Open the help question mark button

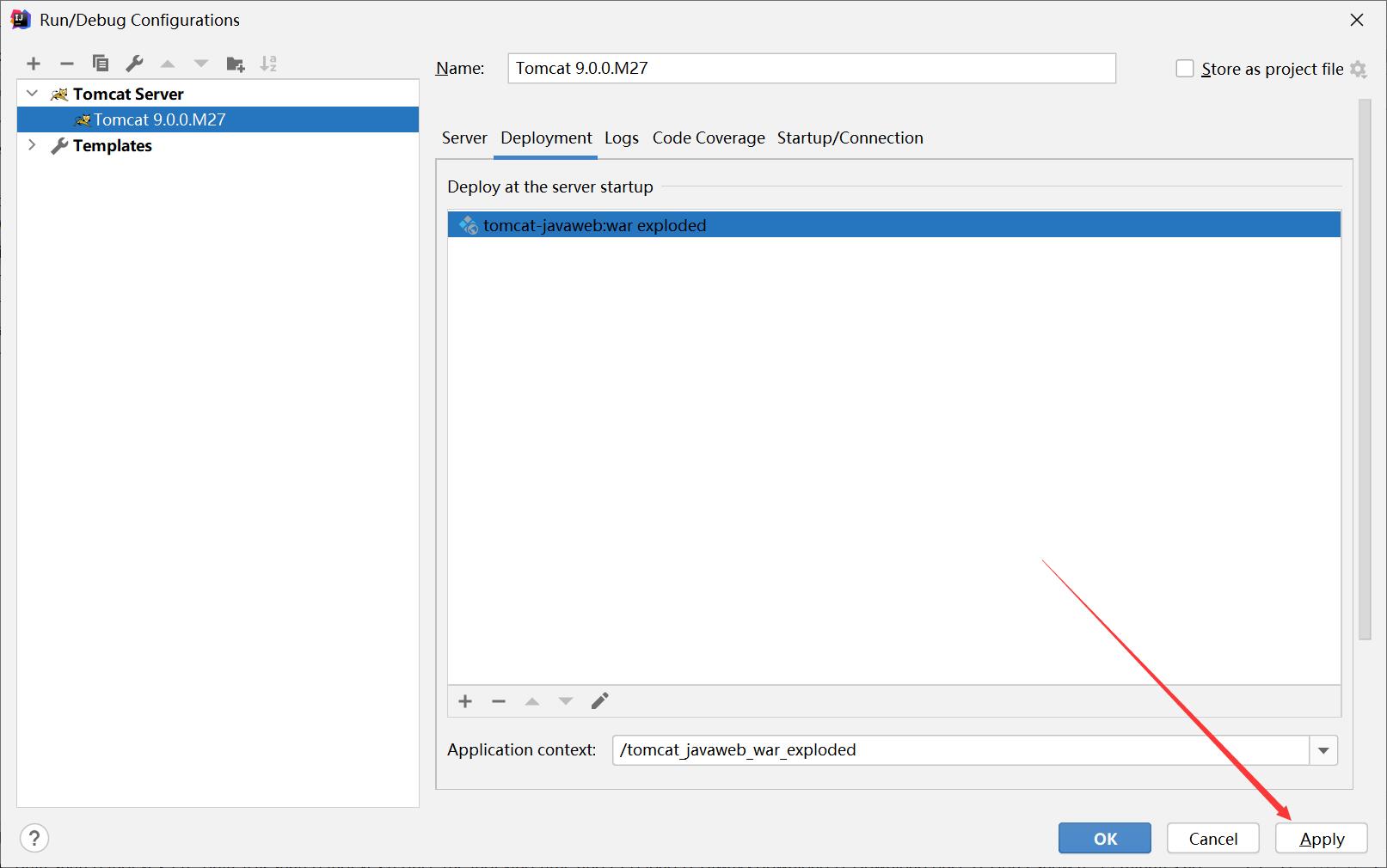(34, 838)
